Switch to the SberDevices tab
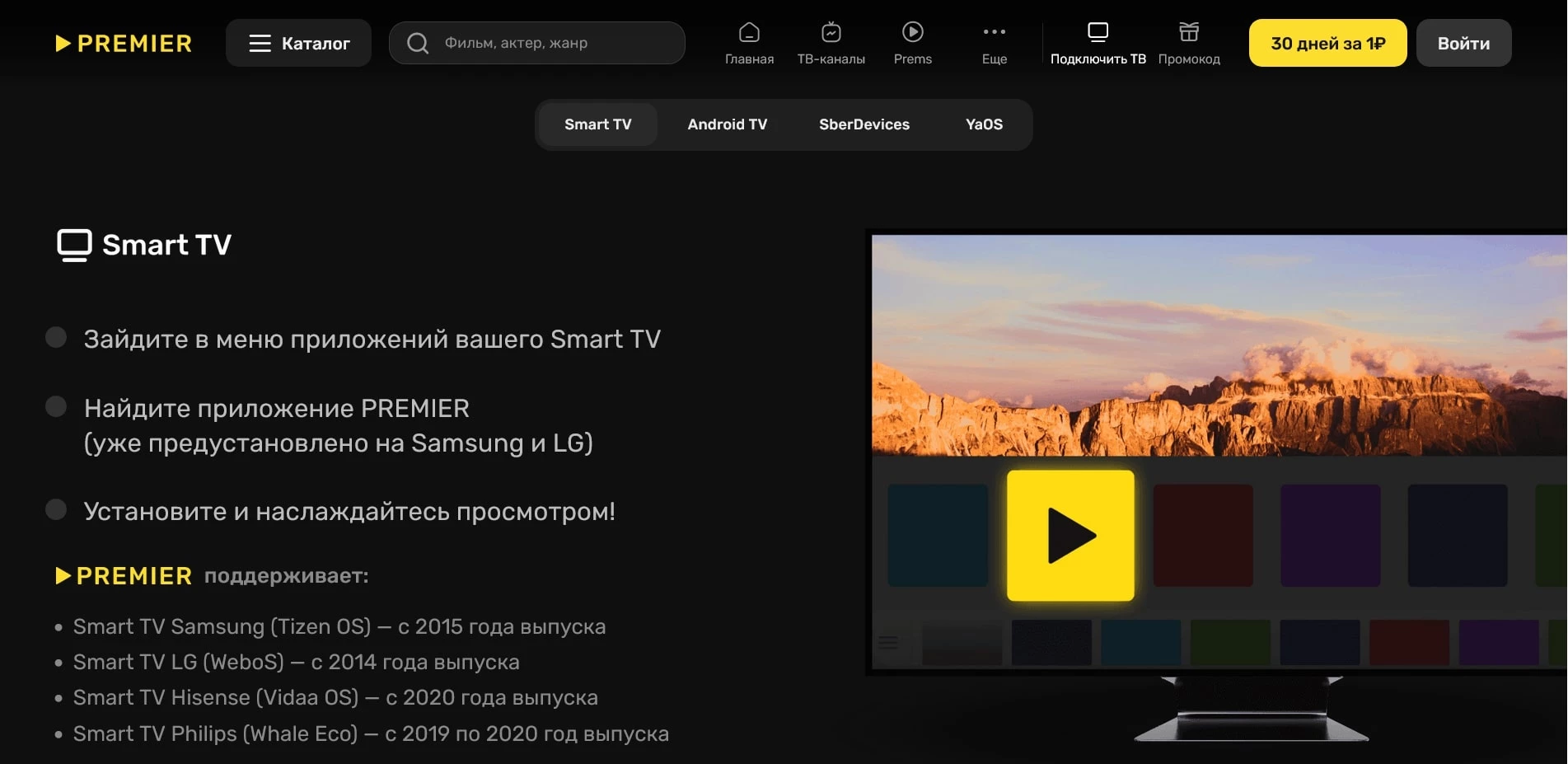Screen dimensions: 1568x764 pos(864,124)
